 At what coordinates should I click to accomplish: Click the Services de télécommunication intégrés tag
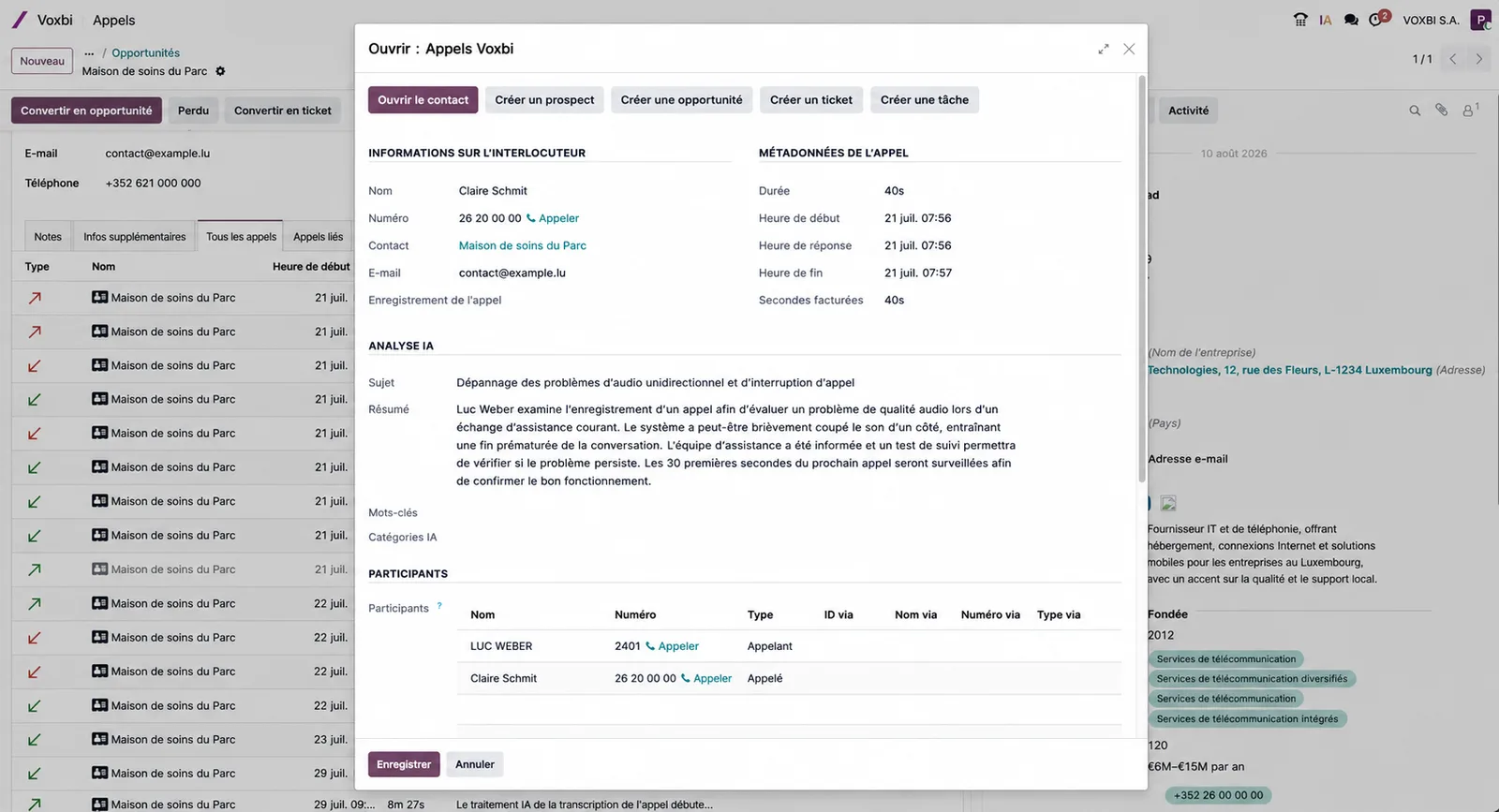[1247, 719]
